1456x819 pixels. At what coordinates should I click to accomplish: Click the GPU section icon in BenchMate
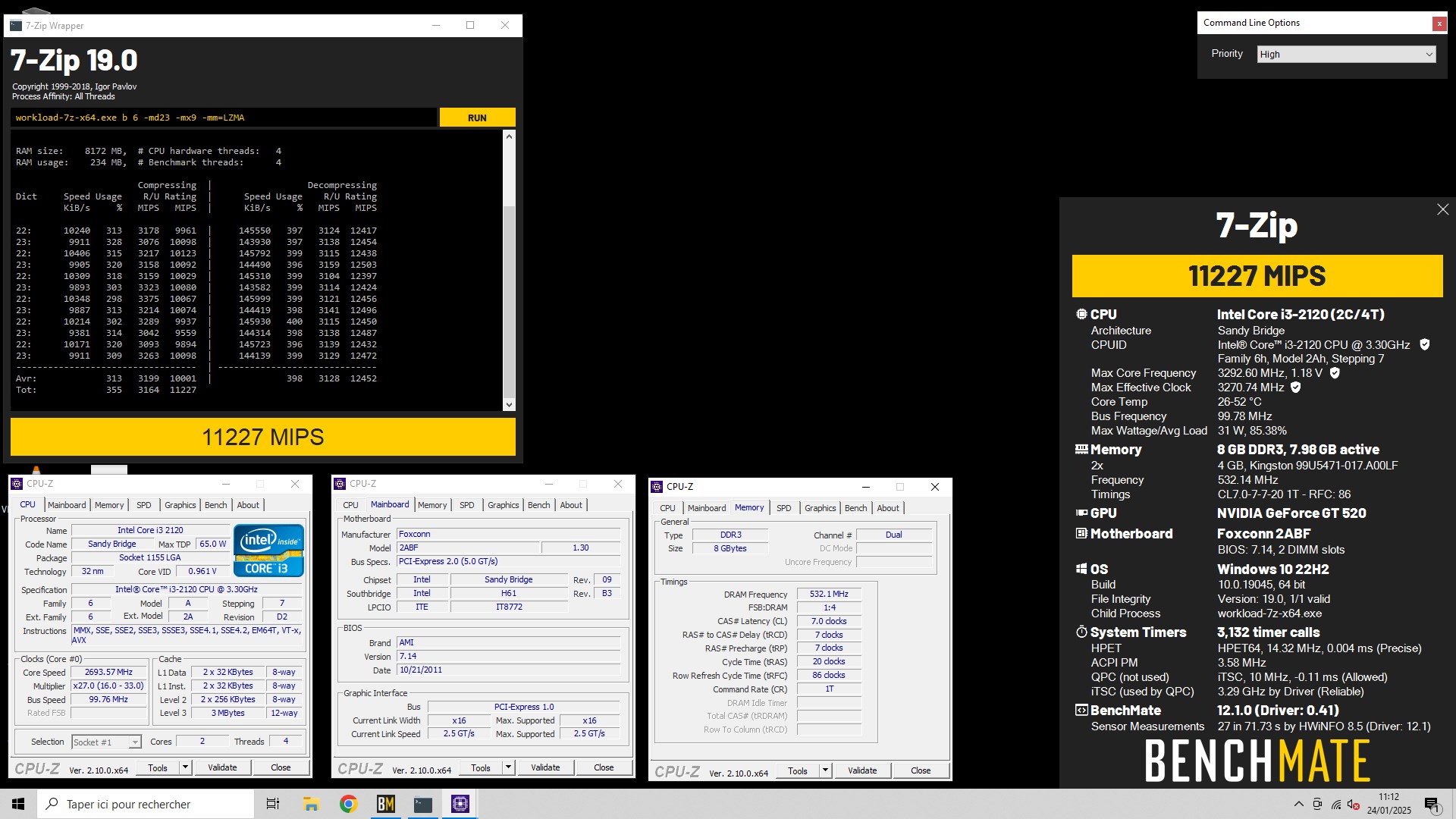point(1081,513)
